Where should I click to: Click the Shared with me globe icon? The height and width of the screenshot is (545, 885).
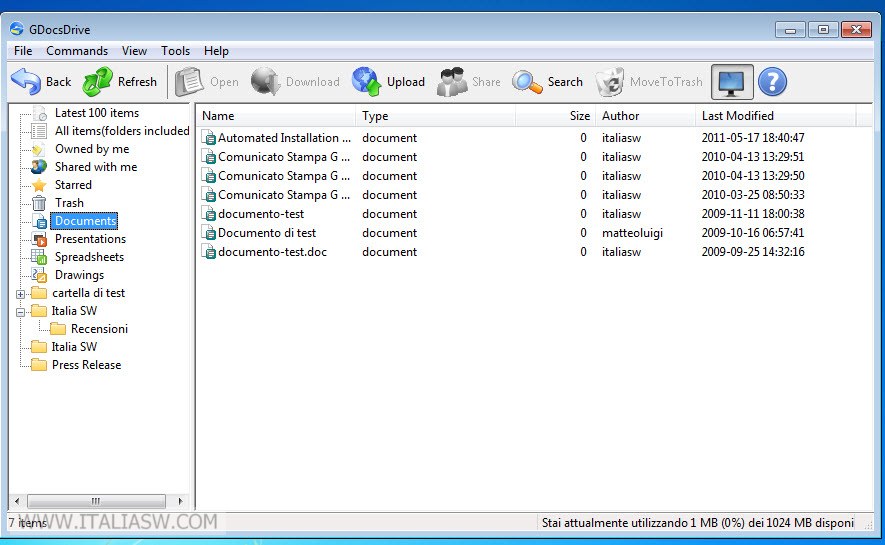pyautogui.click(x=39, y=167)
